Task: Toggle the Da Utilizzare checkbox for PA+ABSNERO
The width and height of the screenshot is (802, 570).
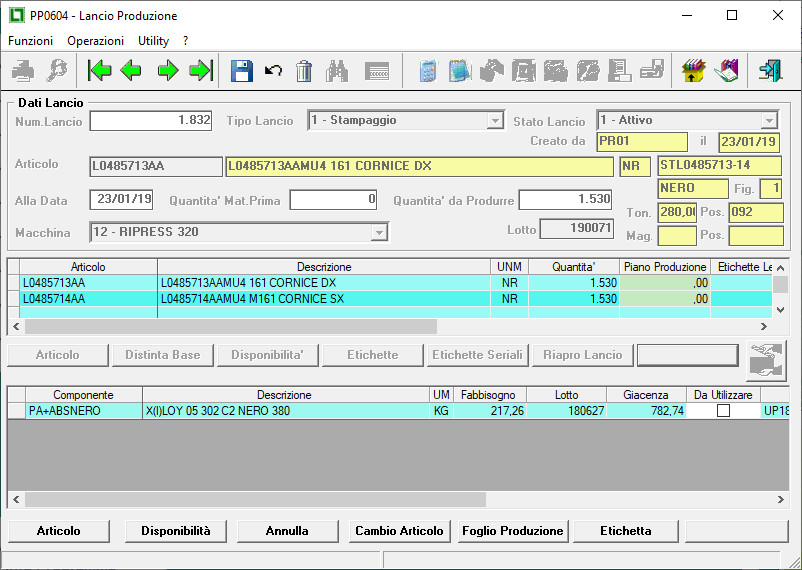Action: click(x=723, y=411)
